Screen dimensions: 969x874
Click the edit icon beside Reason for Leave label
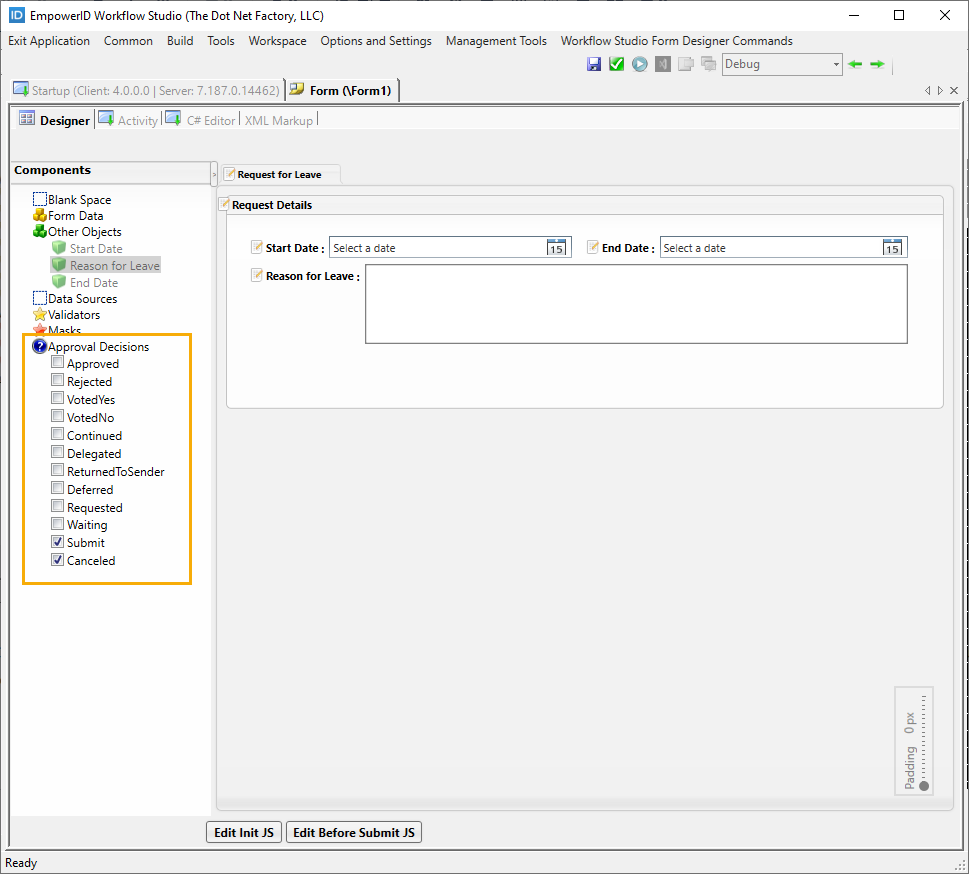(257, 275)
